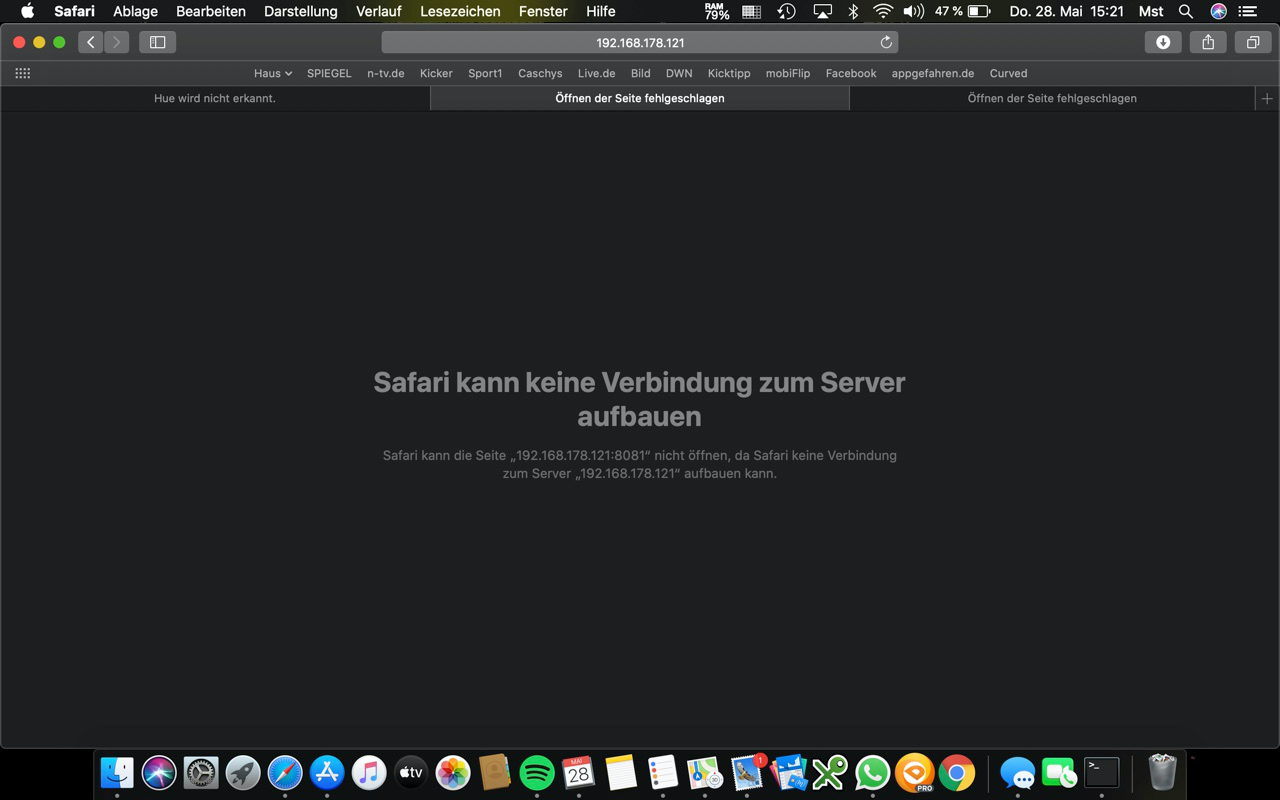Open the Contacts app in the Dock
Viewport: 1280px width, 800px height.
pyautogui.click(x=495, y=773)
